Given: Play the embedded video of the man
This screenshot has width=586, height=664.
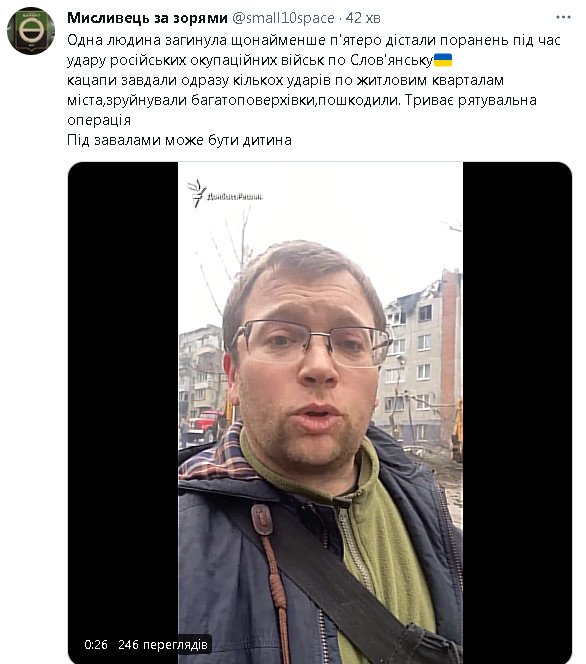Looking at the screenshot, I should click(320, 413).
